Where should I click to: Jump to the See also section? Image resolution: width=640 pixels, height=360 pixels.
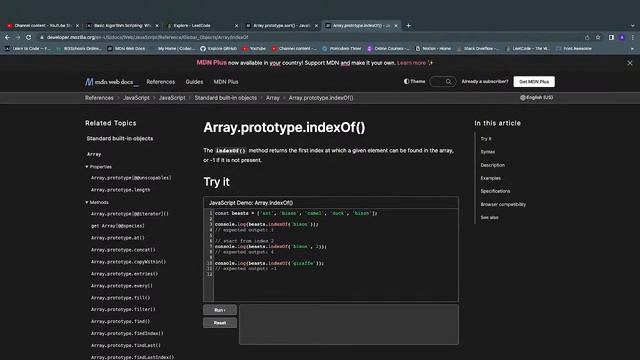click(489, 218)
